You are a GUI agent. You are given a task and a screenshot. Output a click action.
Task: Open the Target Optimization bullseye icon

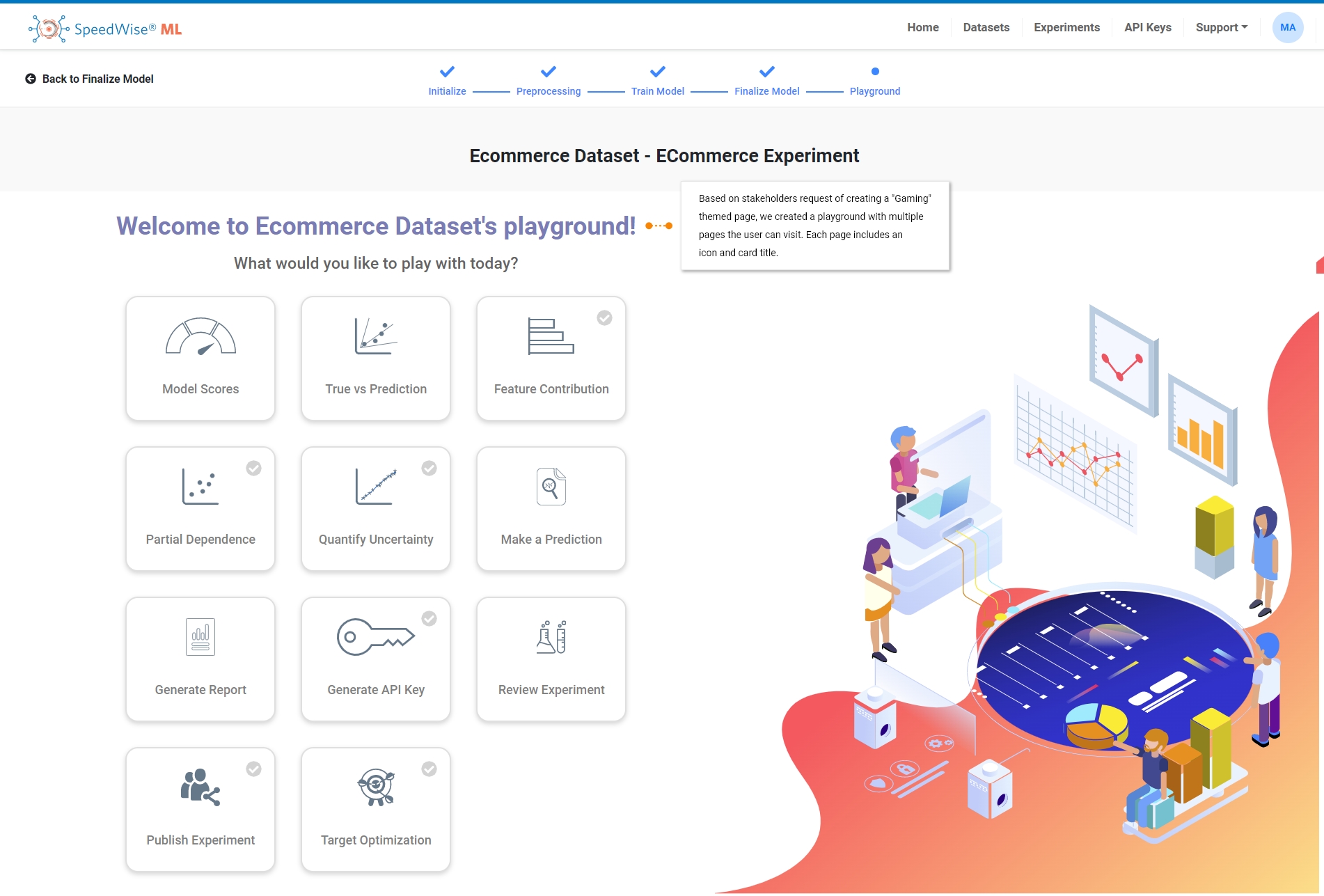pyautogui.click(x=376, y=787)
